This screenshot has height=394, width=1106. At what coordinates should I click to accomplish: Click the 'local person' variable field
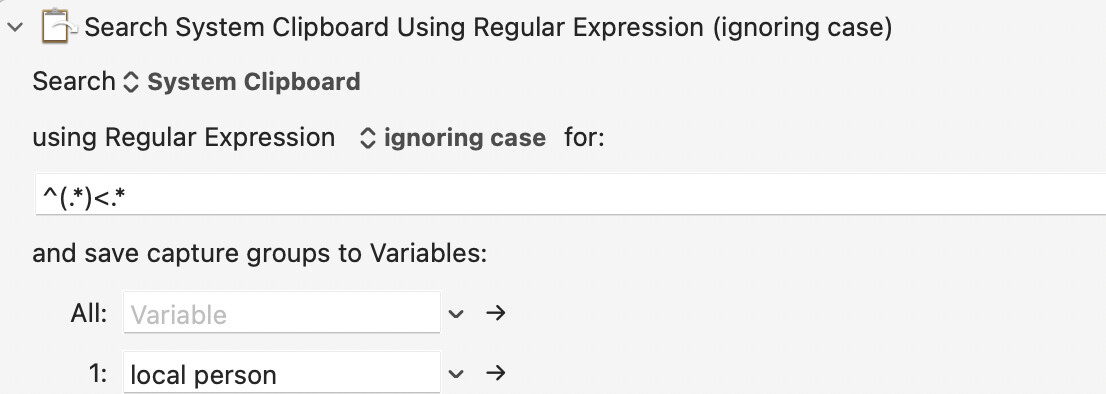click(282, 373)
